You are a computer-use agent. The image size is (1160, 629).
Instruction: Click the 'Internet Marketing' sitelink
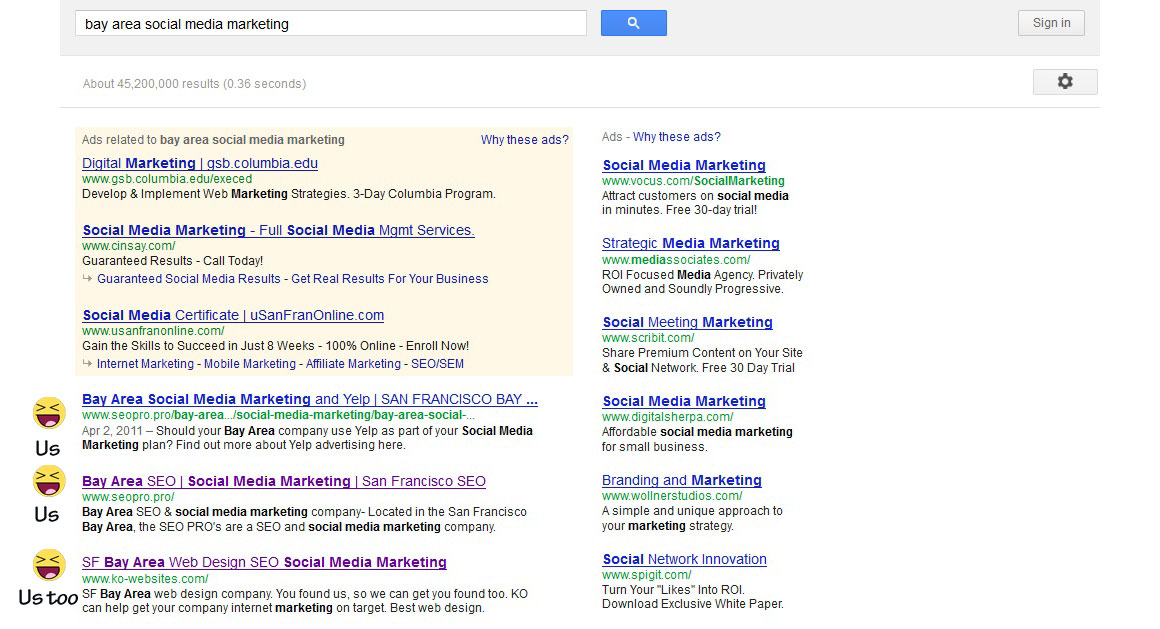coord(145,364)
